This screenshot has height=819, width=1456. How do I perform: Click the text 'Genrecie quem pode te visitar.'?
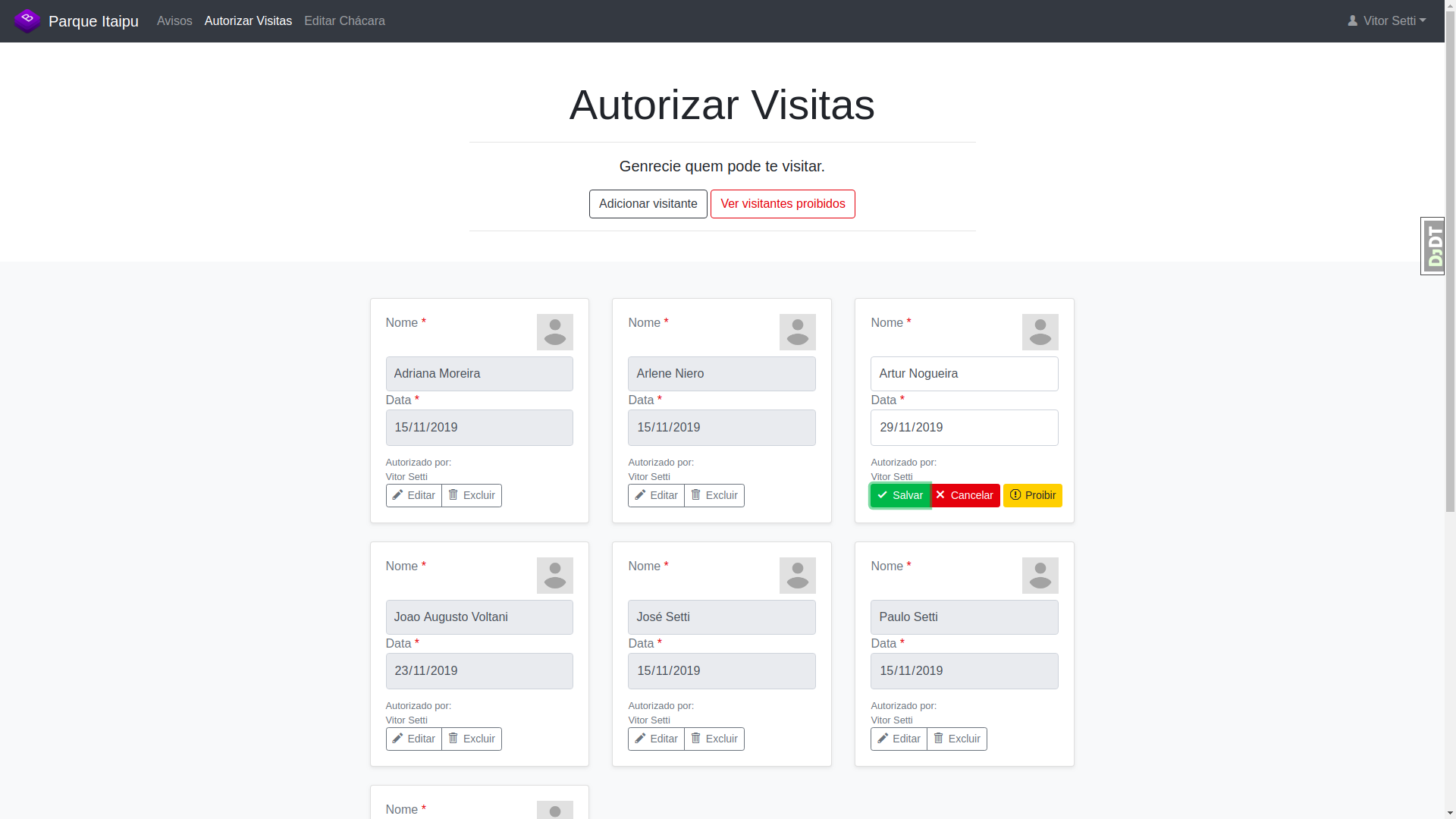(722, 166)
